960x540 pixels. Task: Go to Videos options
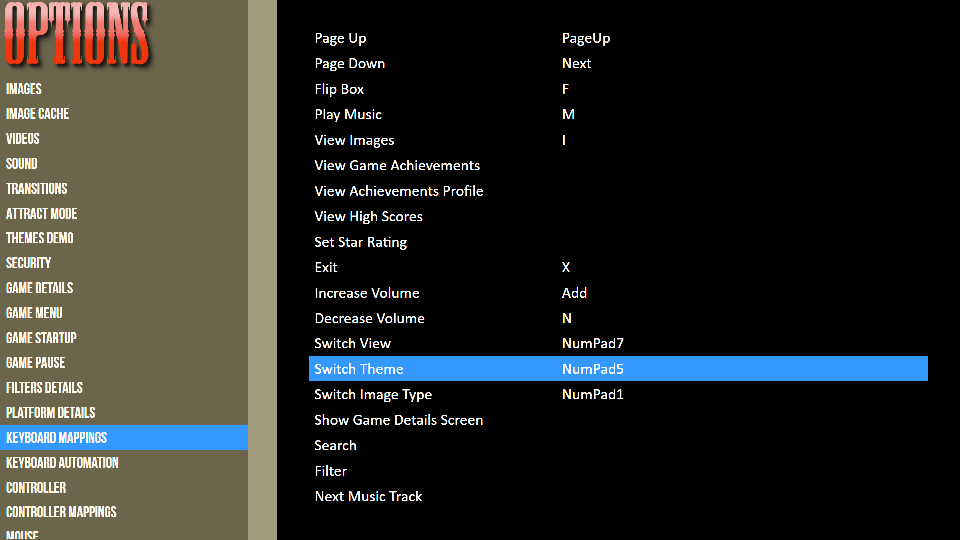point(23,139)
